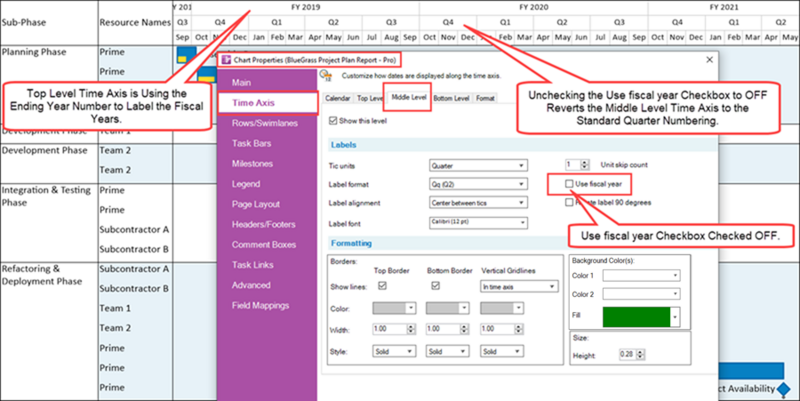800x401 pixels.
Task: Open the Top Border color picker
Action: click(394, 308)
